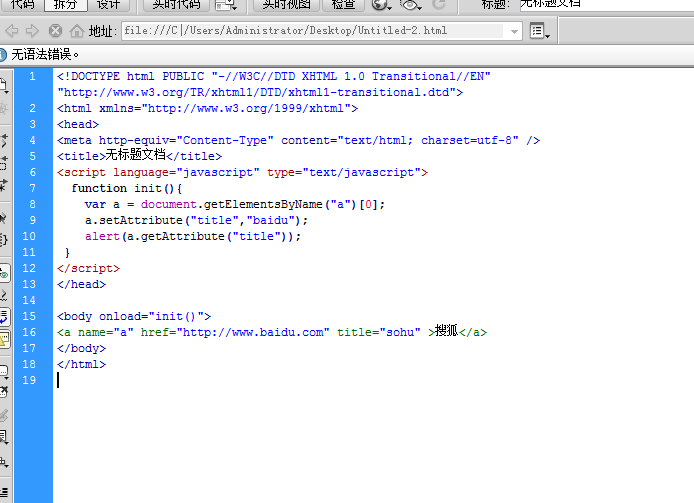Toggle the Syntax Error Alerts button

coord(4,339)
